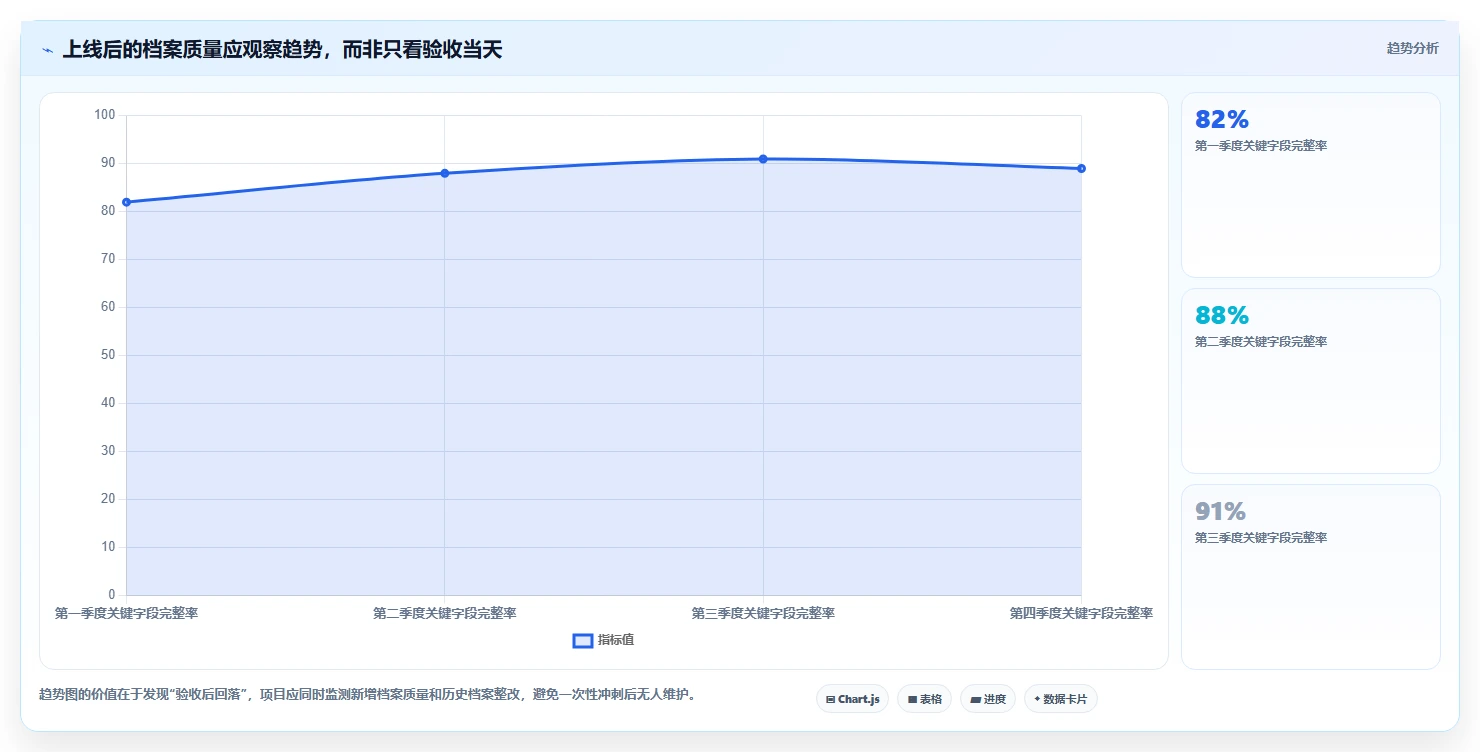Click the 趋势分析 label in the header
This screenshot has width=1480, height=752.
pos(1412,49)
